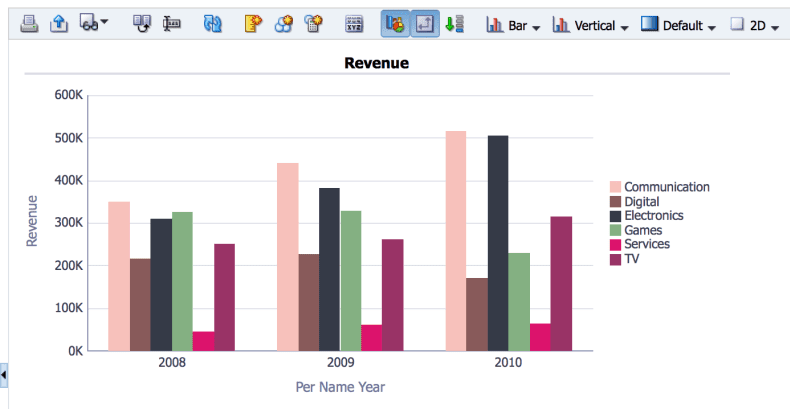Image resolution: width=790 pixels, height=409 pixels.
Task: Click the import formatting book icon
Action: click(x=142, y=24)
